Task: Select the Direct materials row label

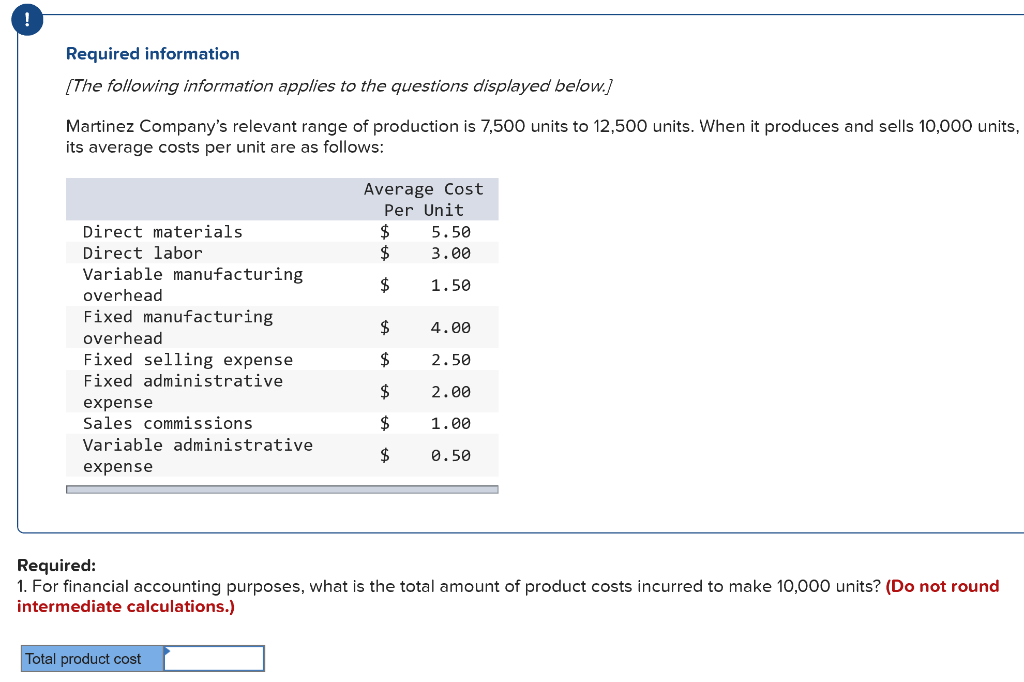Action: [x=163, y=232]
